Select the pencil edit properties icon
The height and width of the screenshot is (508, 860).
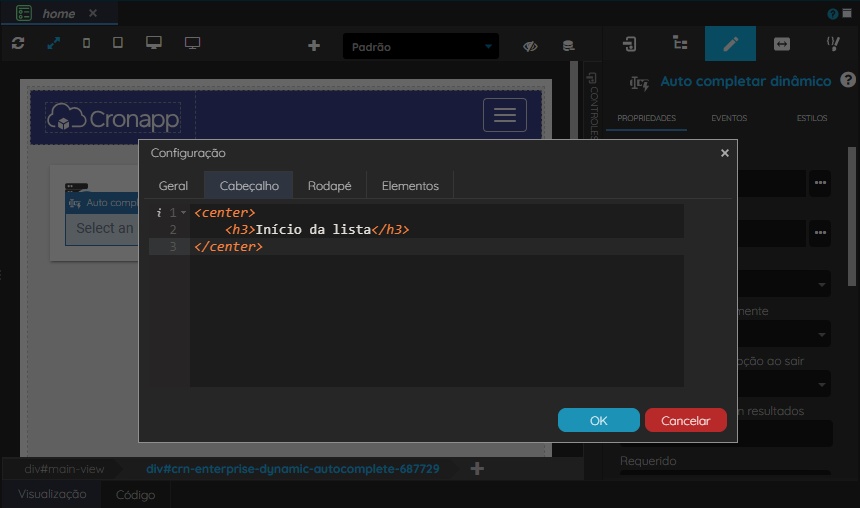[730, 43]
